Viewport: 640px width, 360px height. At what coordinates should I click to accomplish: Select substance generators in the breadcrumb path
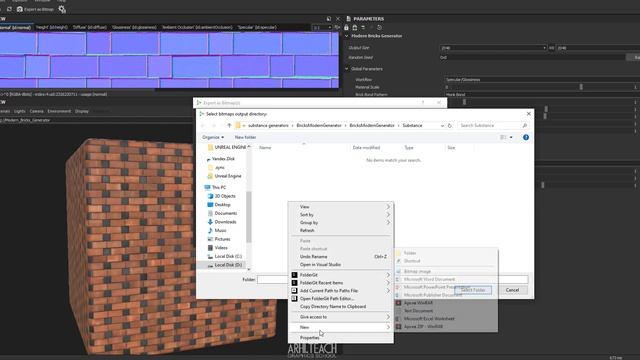268,126
